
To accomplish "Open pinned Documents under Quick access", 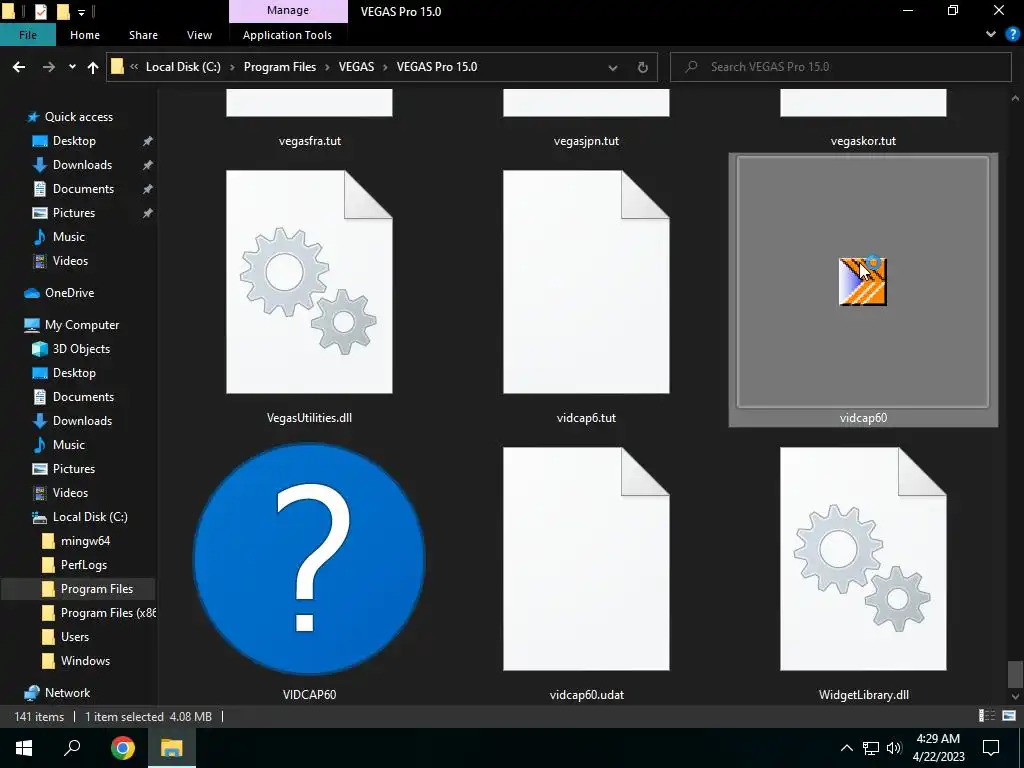I will tap(83, 189).
